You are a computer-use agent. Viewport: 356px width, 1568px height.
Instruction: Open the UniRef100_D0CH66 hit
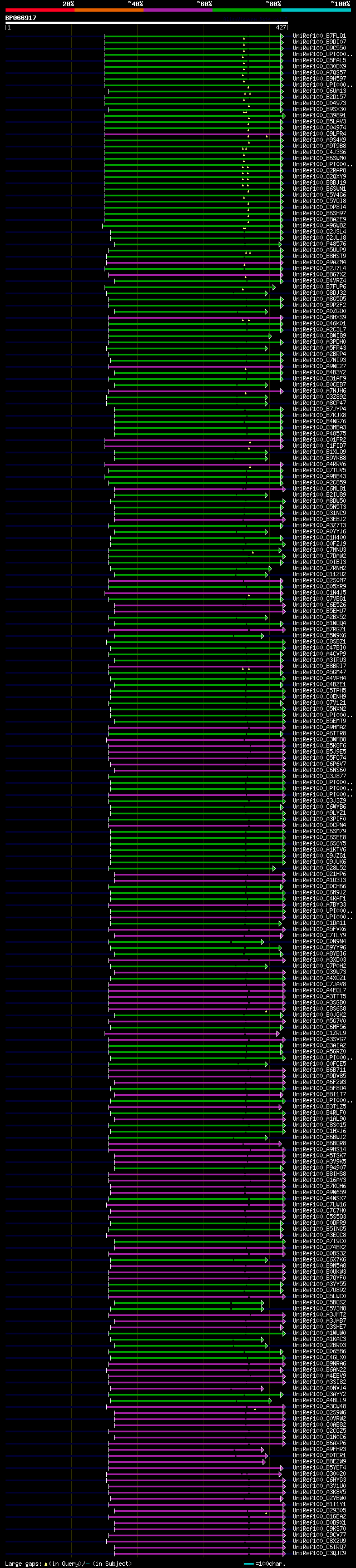319,886
